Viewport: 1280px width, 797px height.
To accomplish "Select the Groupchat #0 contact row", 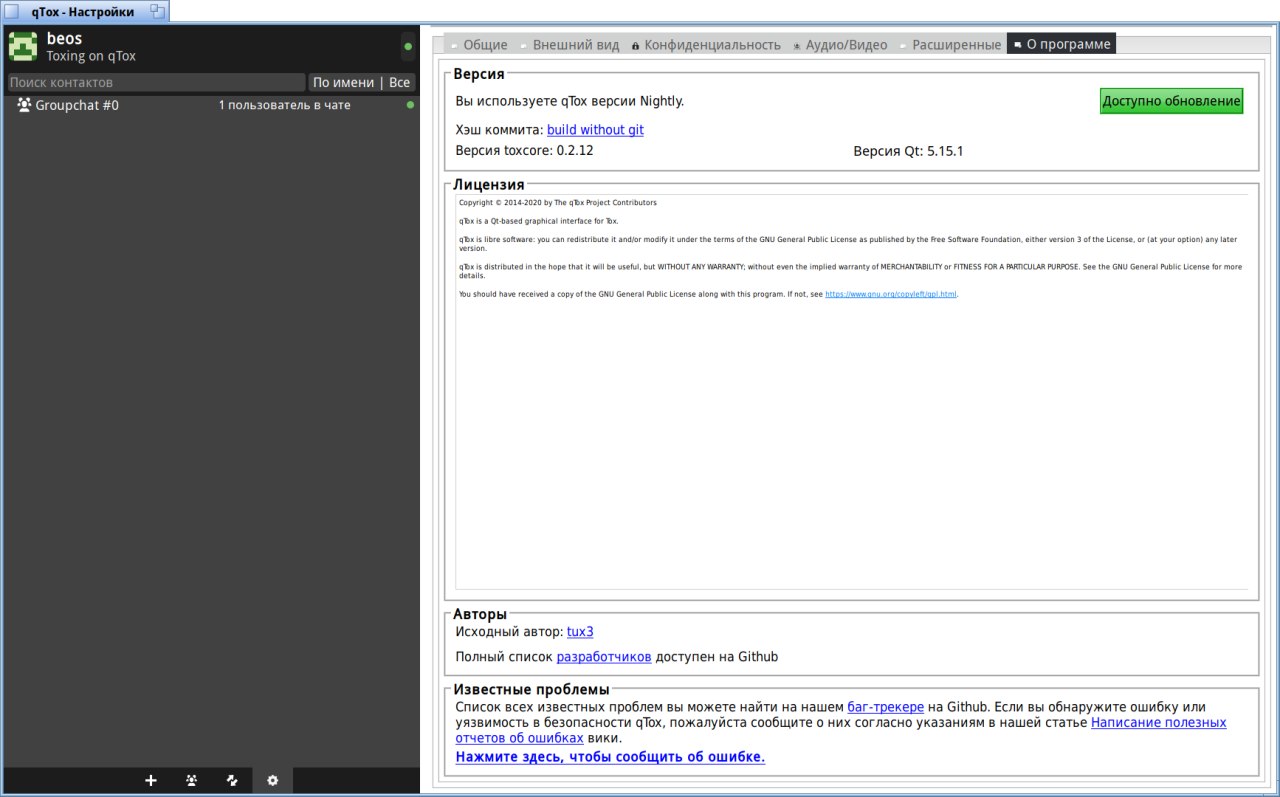I will [x=211, y=105].
